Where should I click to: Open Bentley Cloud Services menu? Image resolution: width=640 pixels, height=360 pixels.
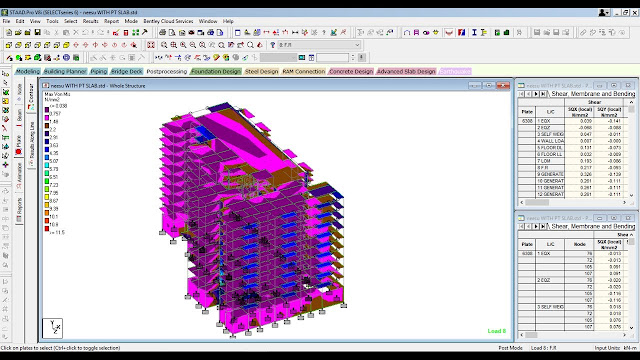[168, 21]
